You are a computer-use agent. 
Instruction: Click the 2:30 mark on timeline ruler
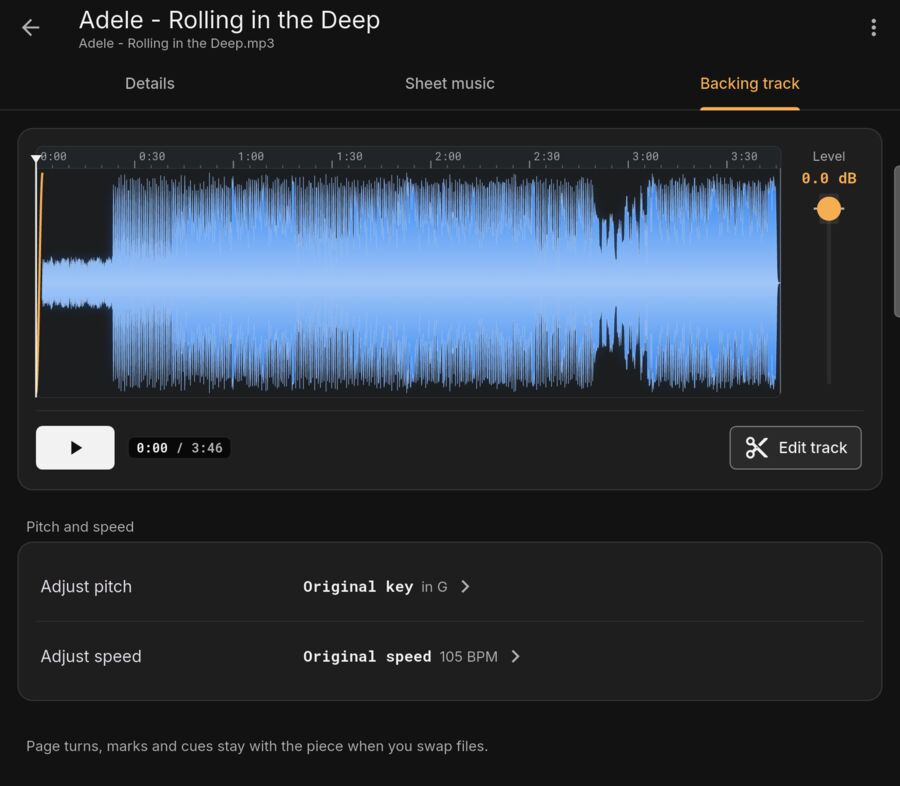click(x=546, y=156)
